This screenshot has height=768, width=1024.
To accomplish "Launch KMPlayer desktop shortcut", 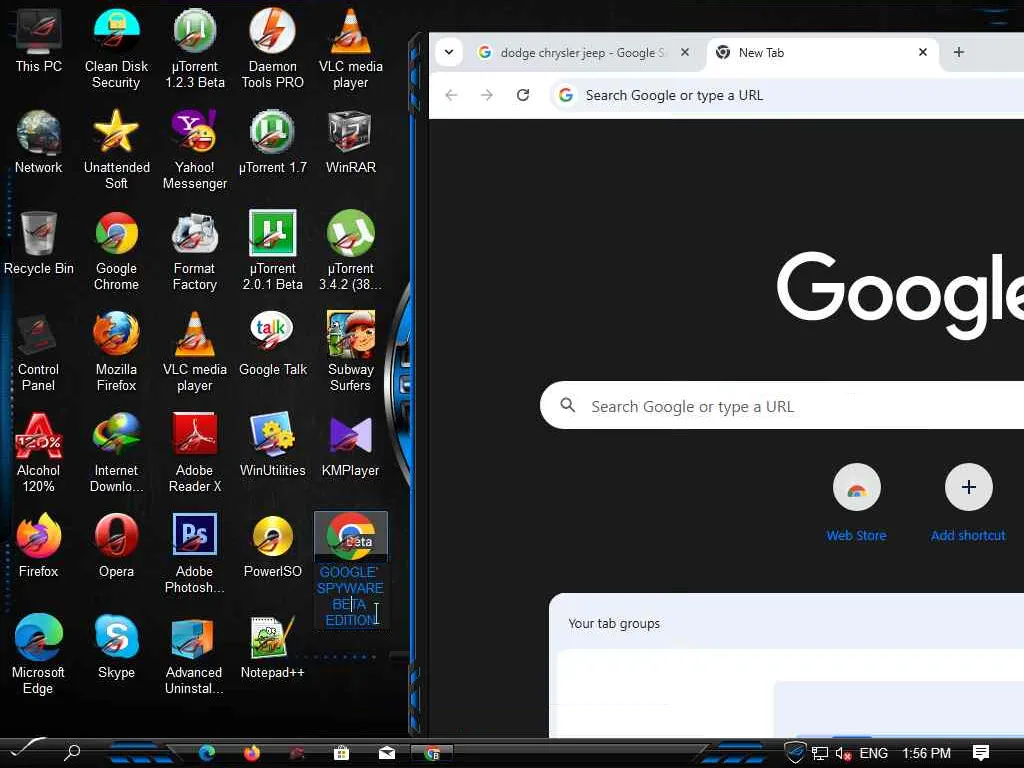I will (351, 444).
